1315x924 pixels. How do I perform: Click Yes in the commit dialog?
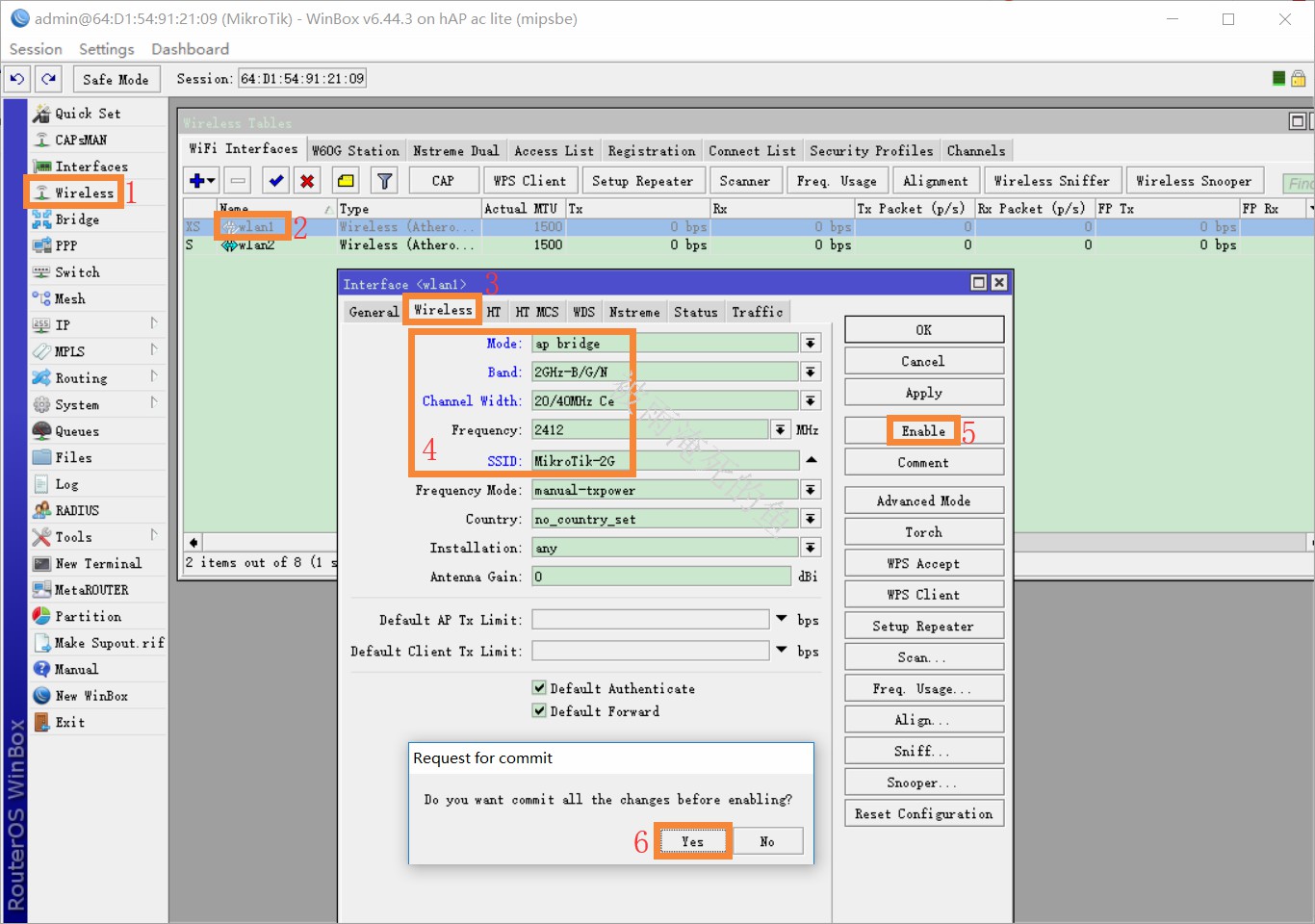(692, 841)
